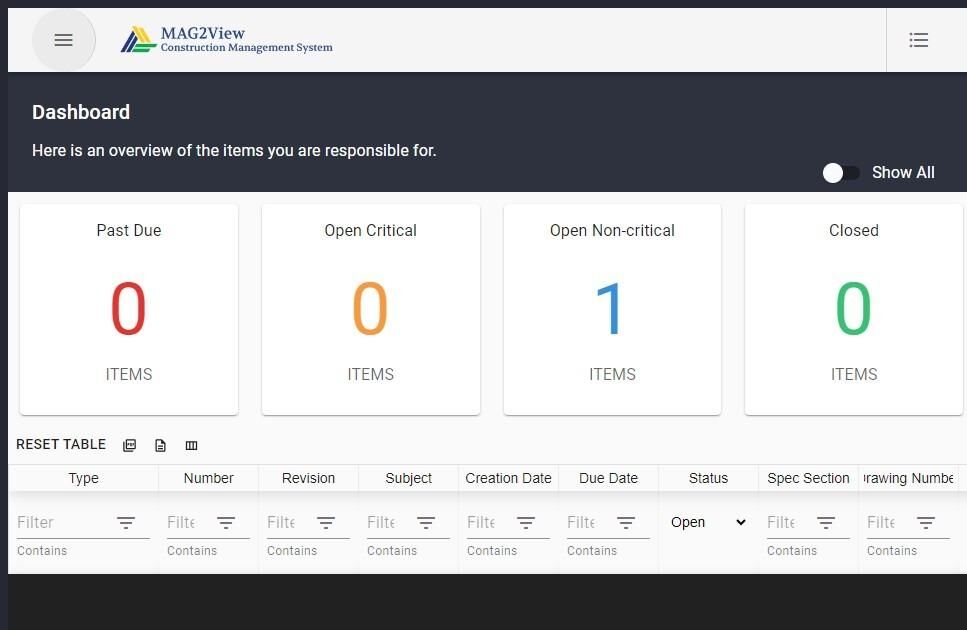Image resolution: width=967 pixels, height=630 pixels.
Task: Click the MAG2View logo
Action: pos(226,40)
